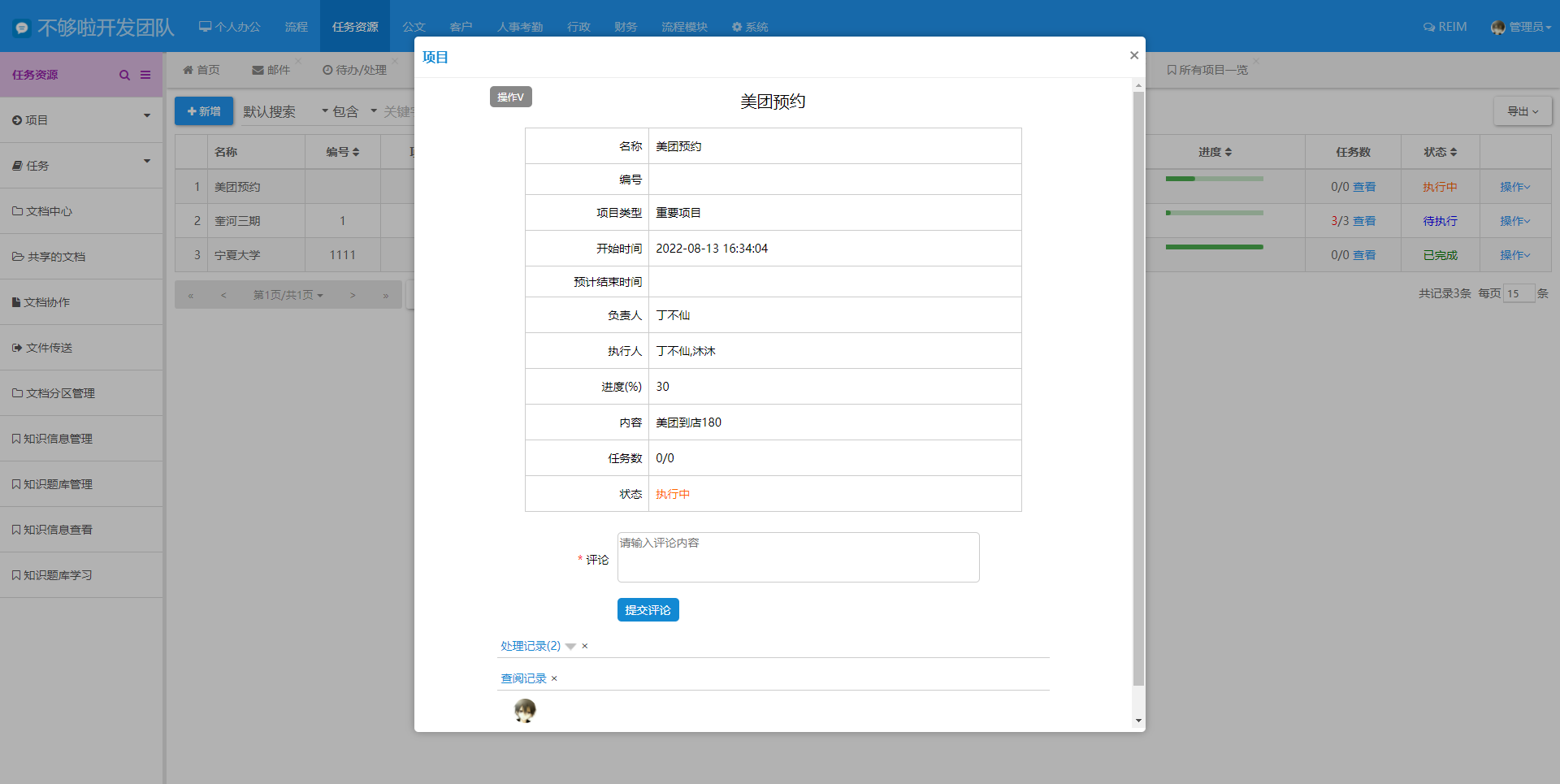Screen dimensions: 1560x784
Task: Open 首页 tab with home icon
Action: point(201,70)
